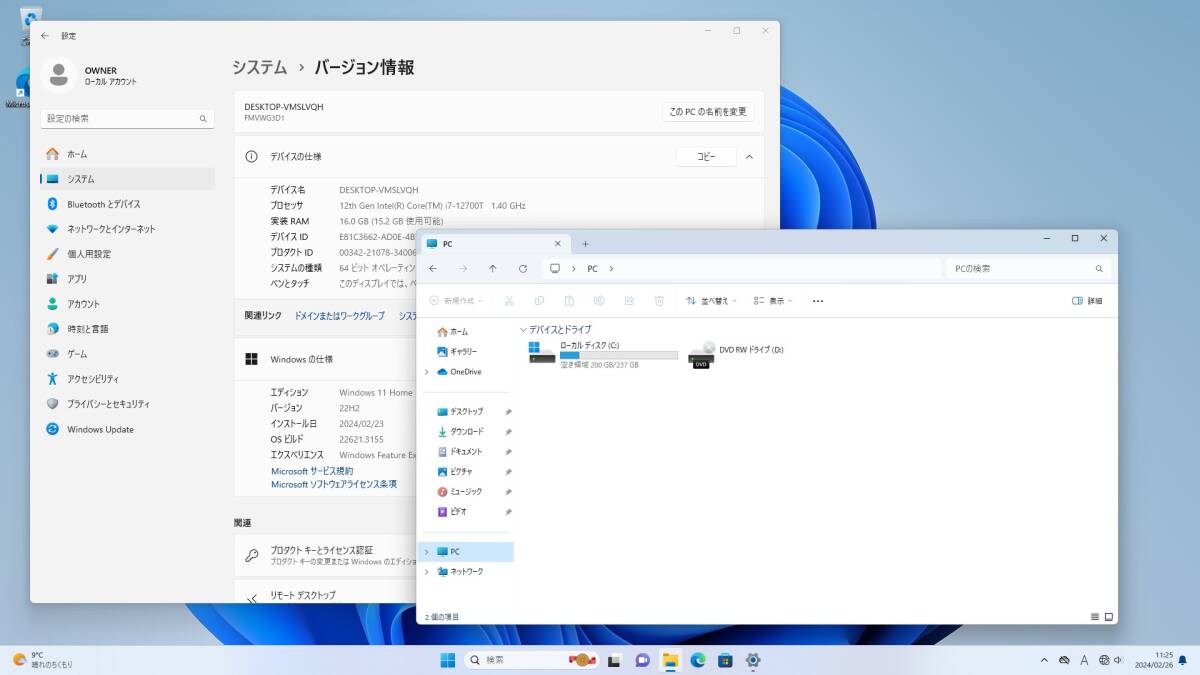Switch to the PC tab in Explorer
This screenshot has width=1200, height=675.
click(x=446, y=243)
